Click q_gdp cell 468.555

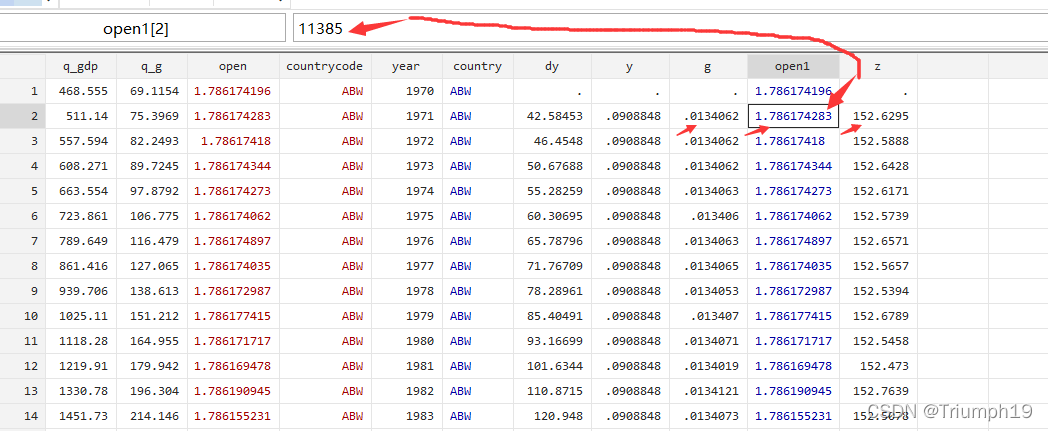point(83,92)
